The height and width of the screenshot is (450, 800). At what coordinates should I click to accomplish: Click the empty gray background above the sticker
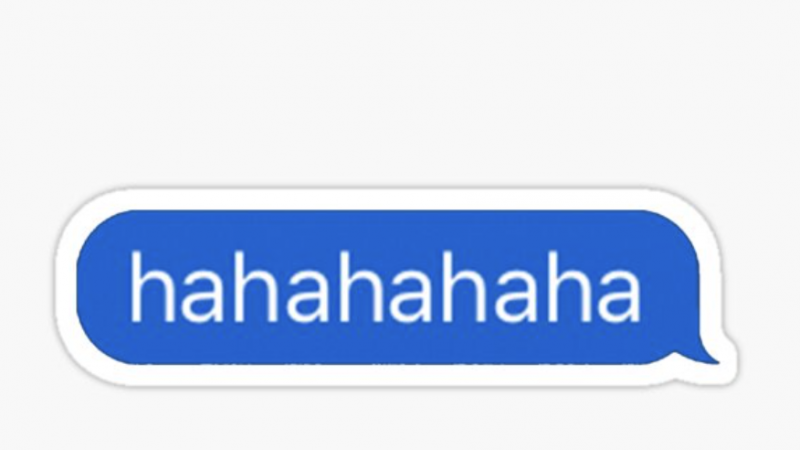tap(400, 92)
